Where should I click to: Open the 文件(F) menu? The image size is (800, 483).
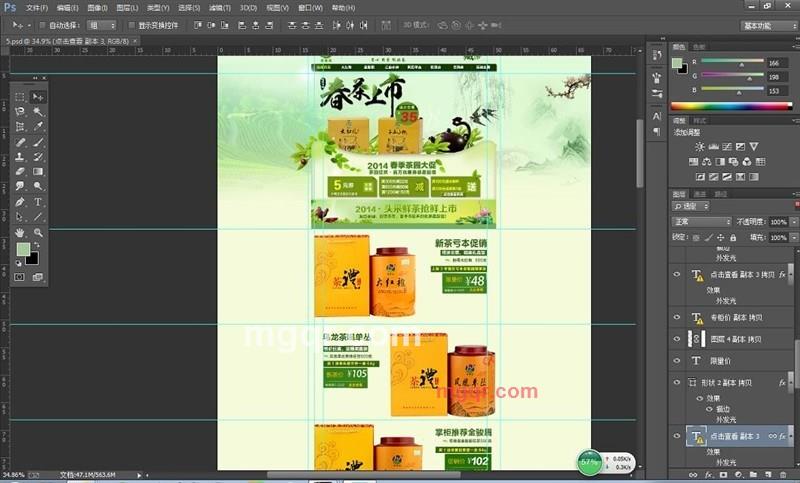[37, 8]
